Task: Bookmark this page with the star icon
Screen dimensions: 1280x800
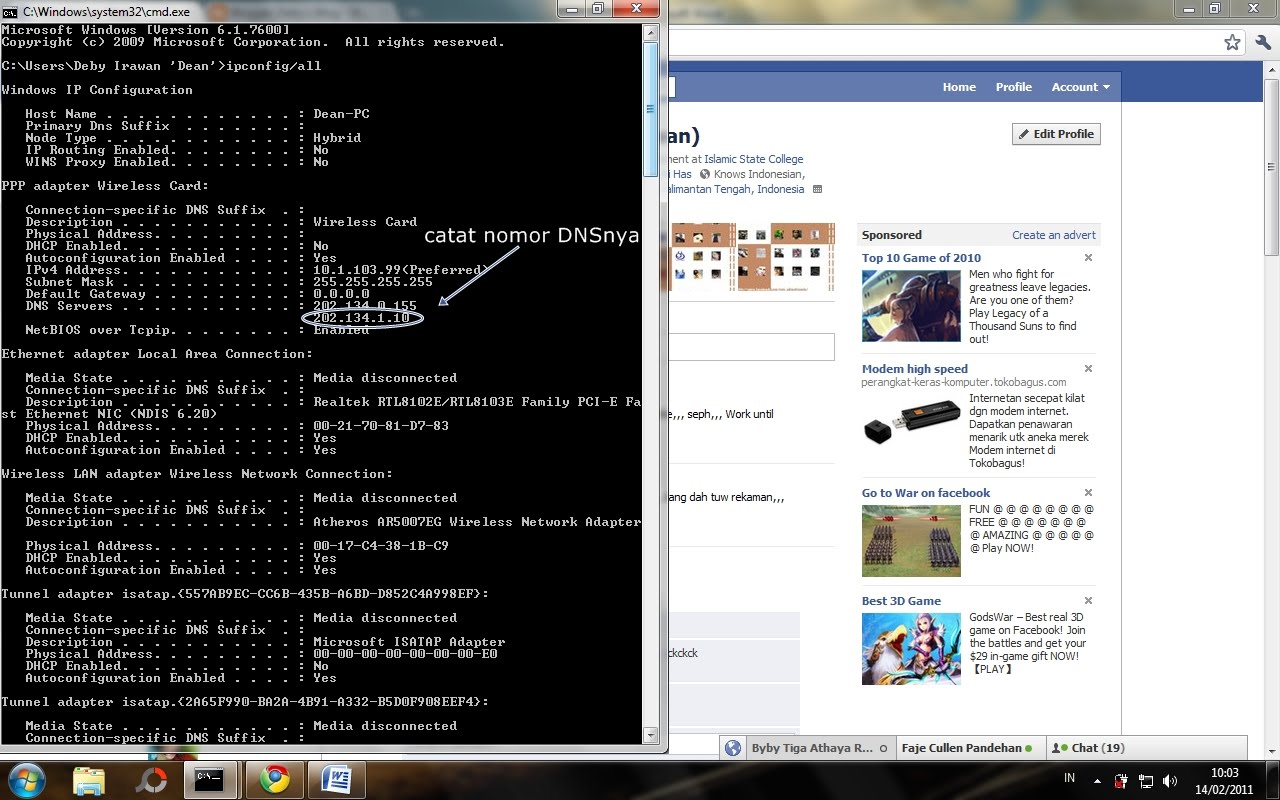Action: (x=1233, y=42)
